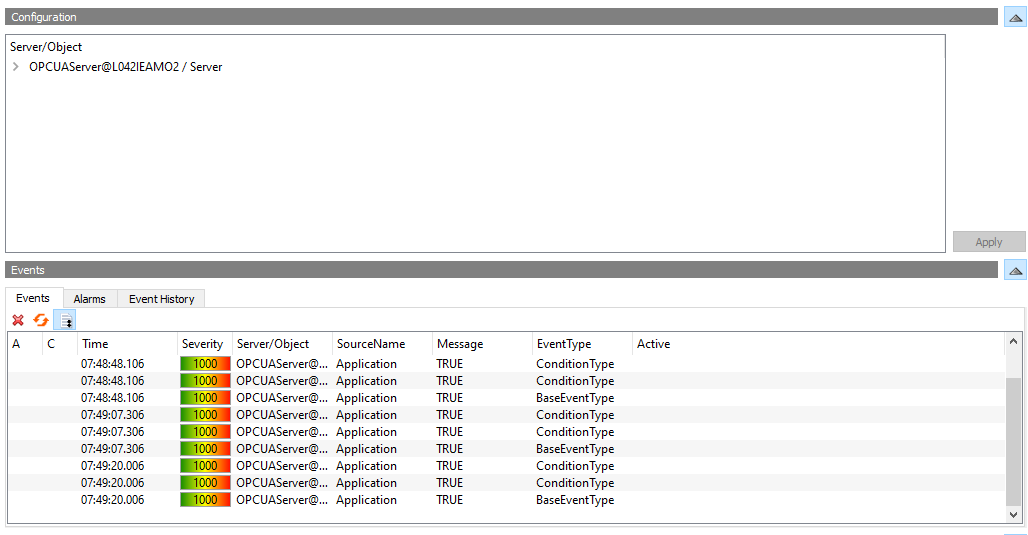Viewport: 1028px width, 535px height.
Task: Select the first 07:49:07.306 ConditionType cell
Action: [575, 415]
